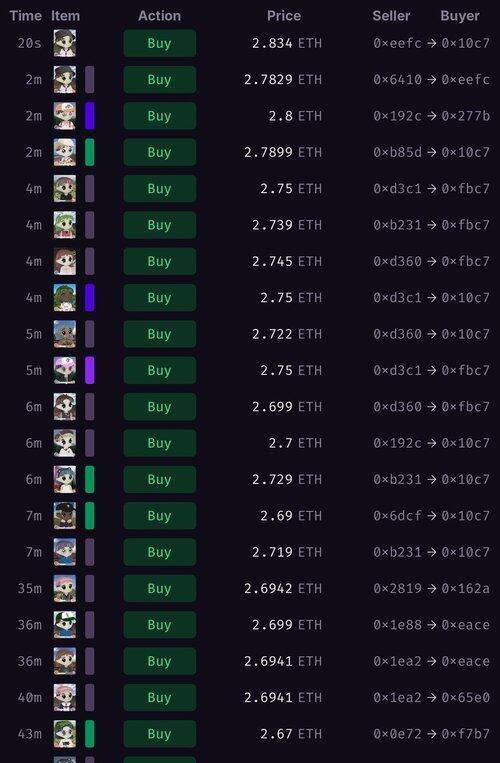The height and width of the screenshot is (763, 500).
Task: Sort by the Price column header
Action: pyautogui.click(x=284, y=16)
